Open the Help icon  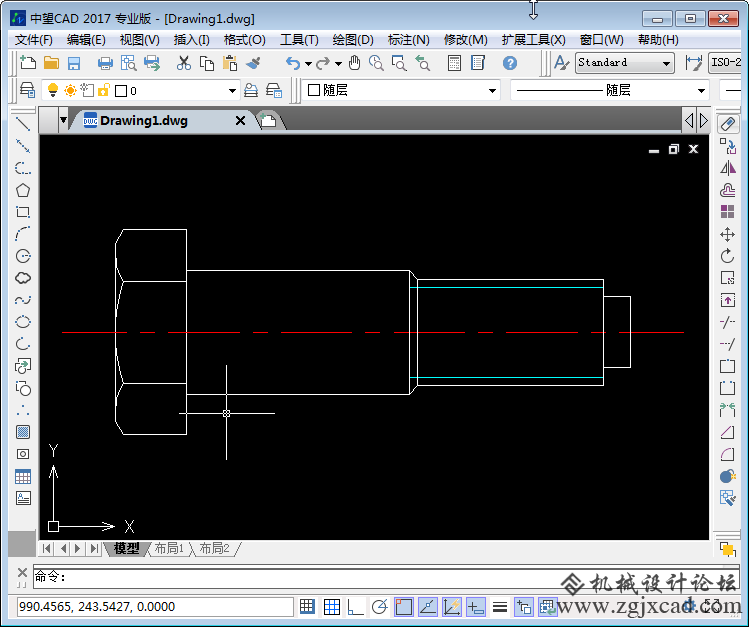click(x=510, y=63)
